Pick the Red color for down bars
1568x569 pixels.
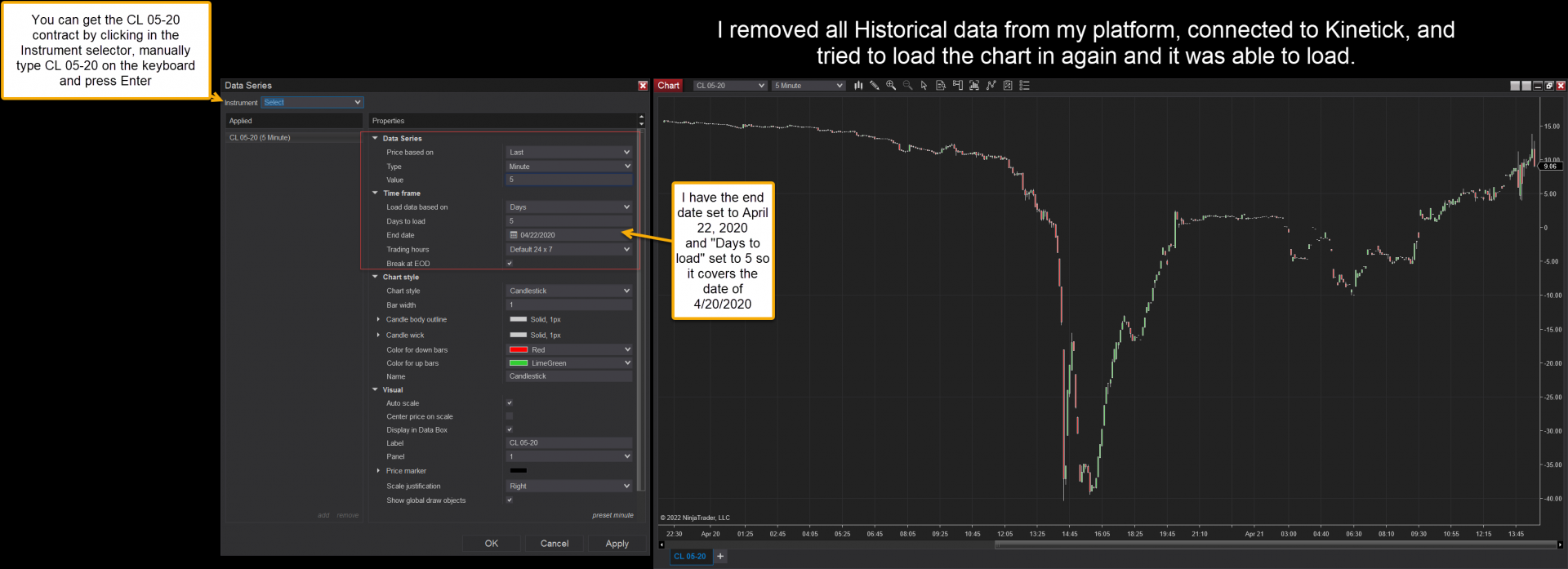tap(569, 349)
